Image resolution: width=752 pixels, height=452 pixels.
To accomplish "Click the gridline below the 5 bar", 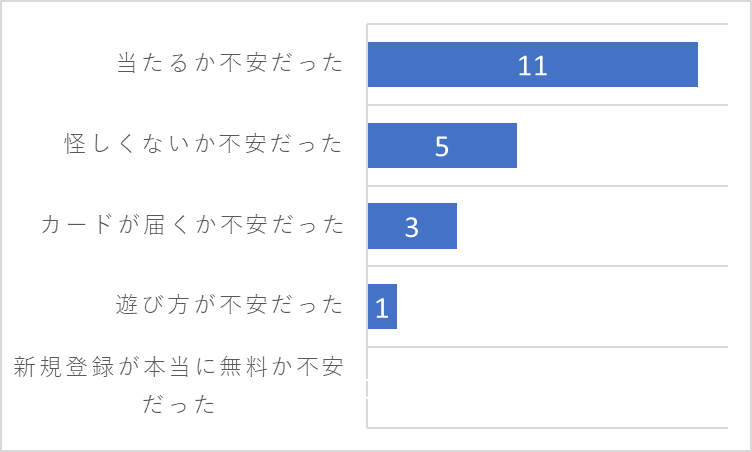I will click(548, 185).
